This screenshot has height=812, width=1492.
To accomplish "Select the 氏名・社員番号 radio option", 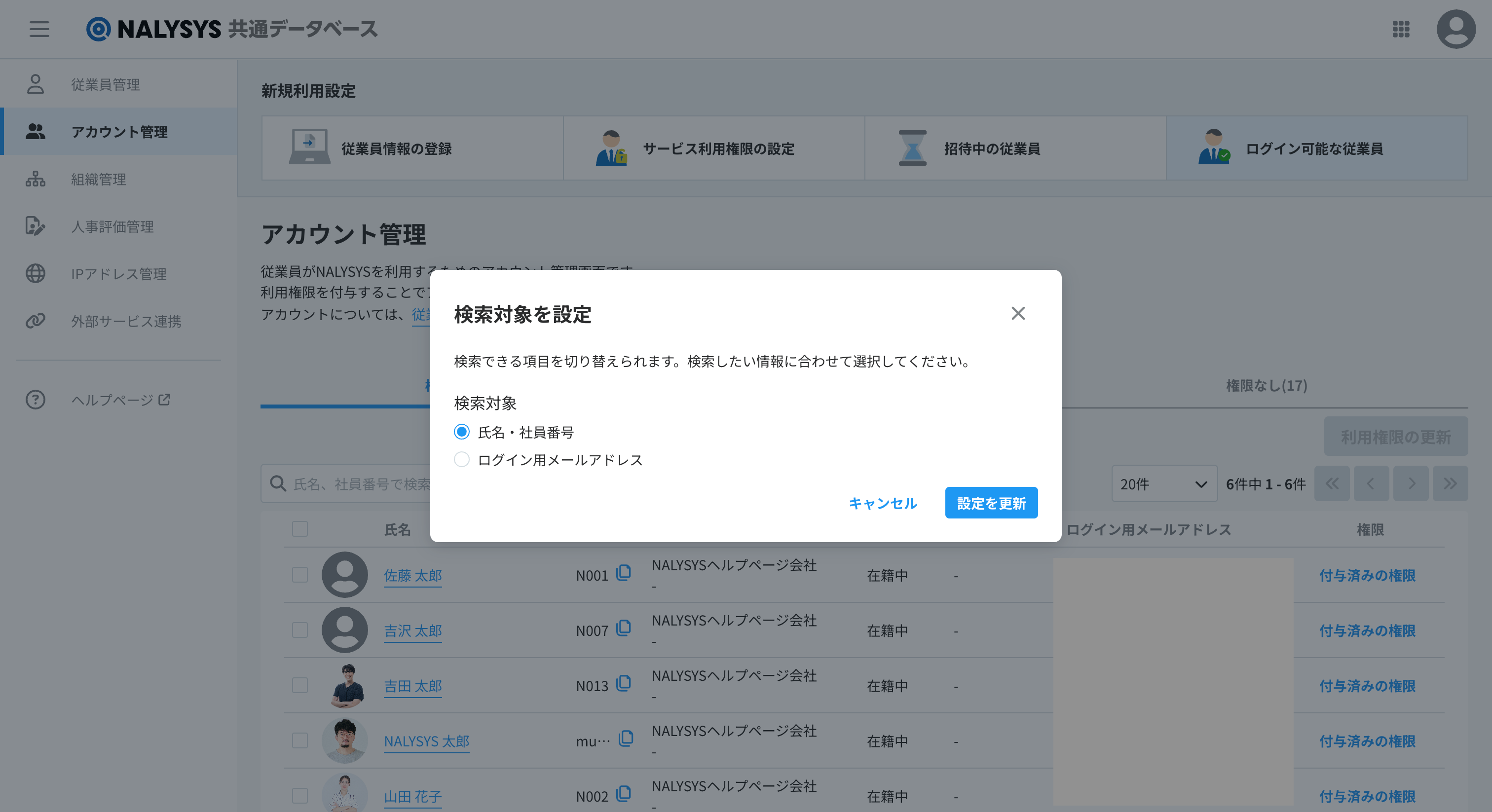I will [x=462, y=432].
